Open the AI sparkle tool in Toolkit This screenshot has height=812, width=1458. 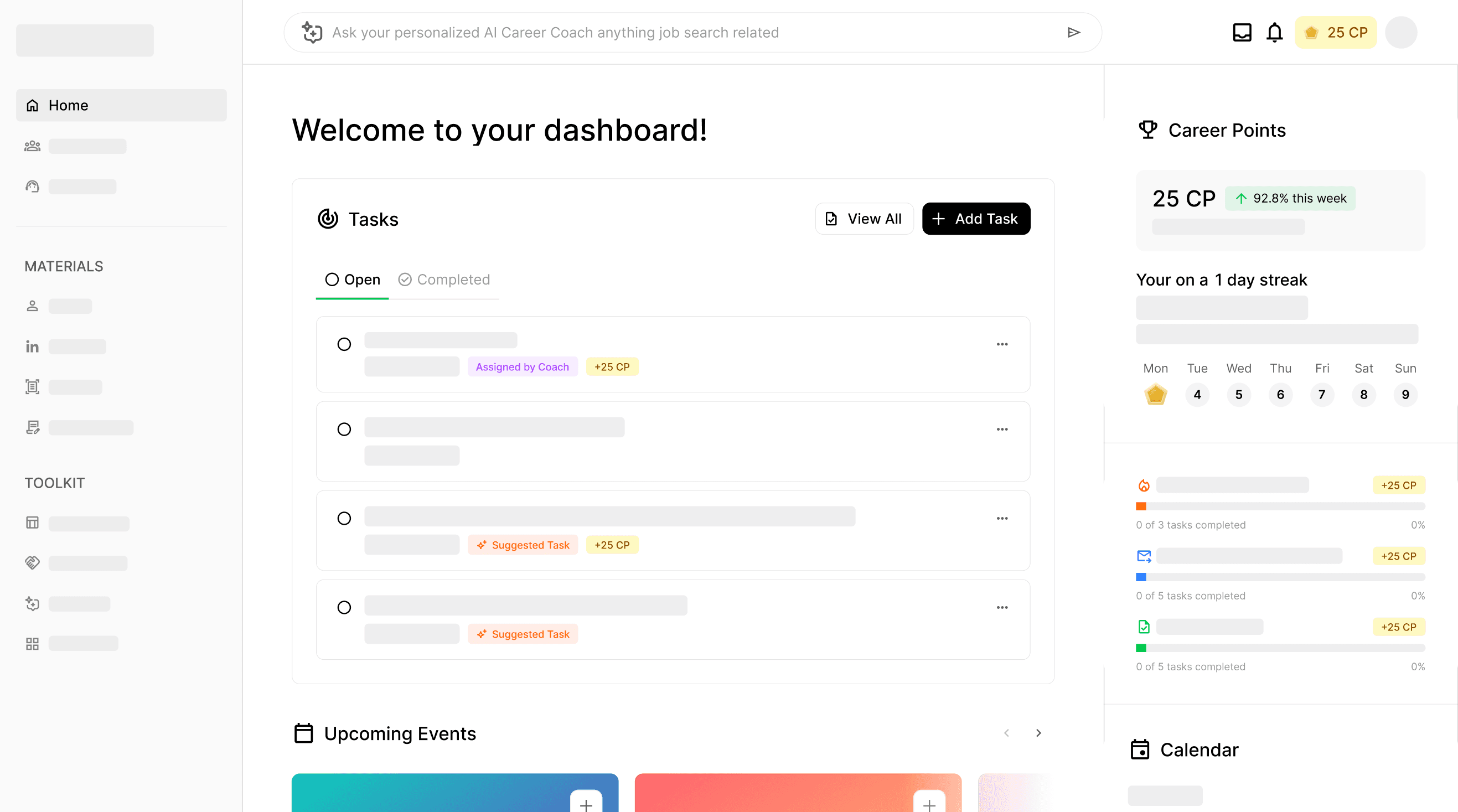pyautogui.click(x=32, y=603)
